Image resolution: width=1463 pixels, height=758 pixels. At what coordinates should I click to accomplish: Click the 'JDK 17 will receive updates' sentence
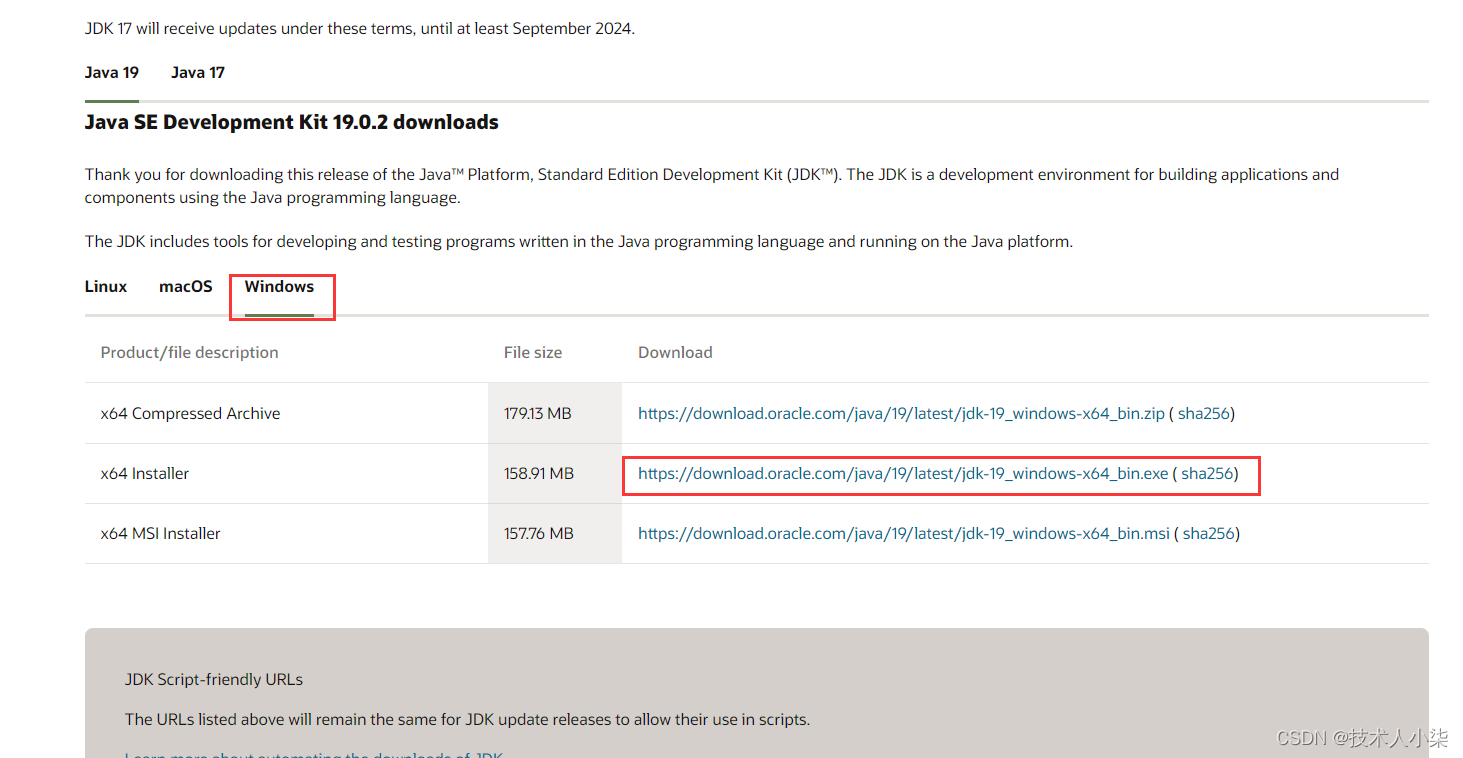pos(360,29)
